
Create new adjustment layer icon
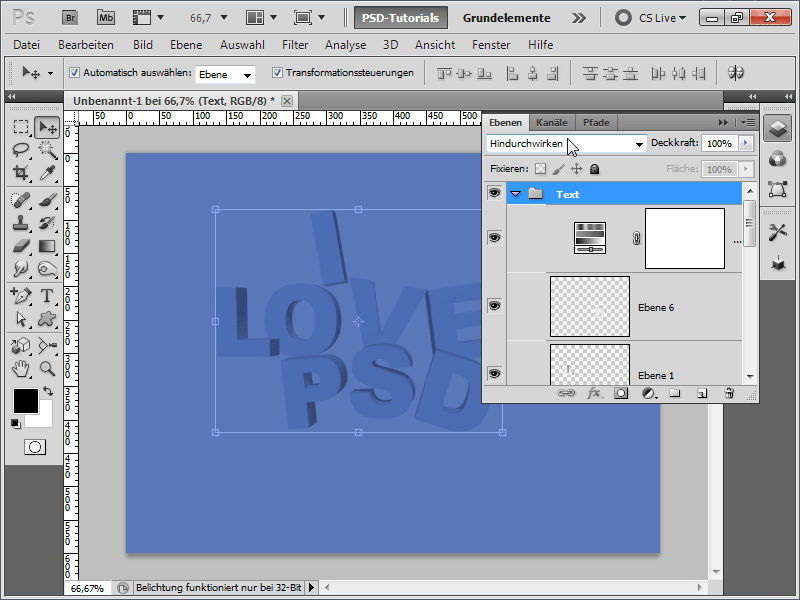click(648, 393)
